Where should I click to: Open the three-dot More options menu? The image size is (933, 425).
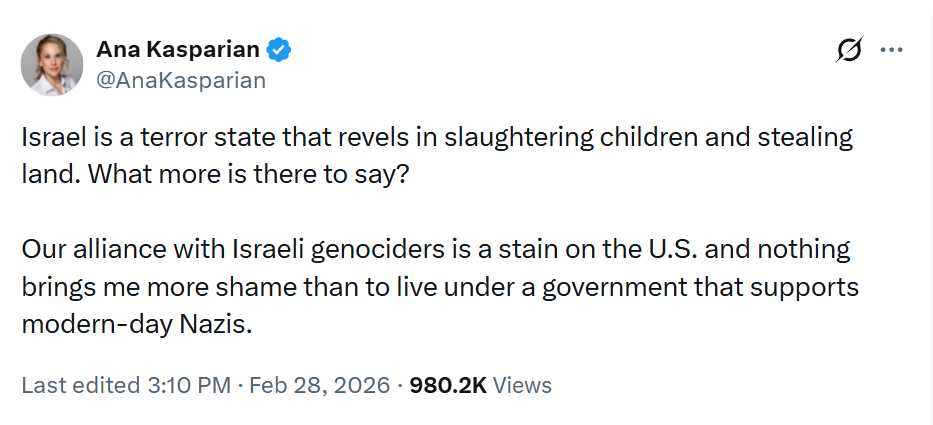pyautogui.click(x=891, y=50)
